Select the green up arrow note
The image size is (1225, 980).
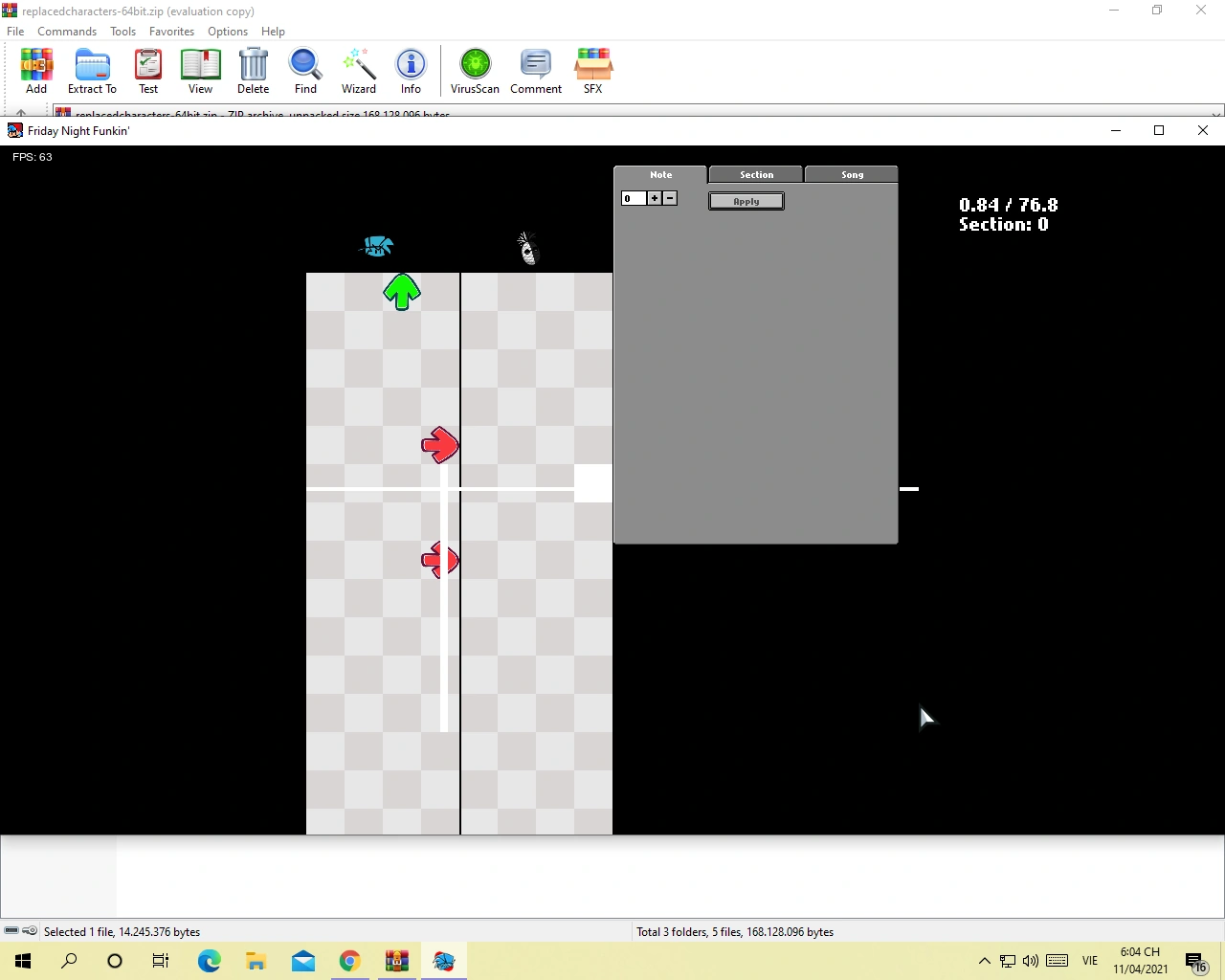pos(402,292)
